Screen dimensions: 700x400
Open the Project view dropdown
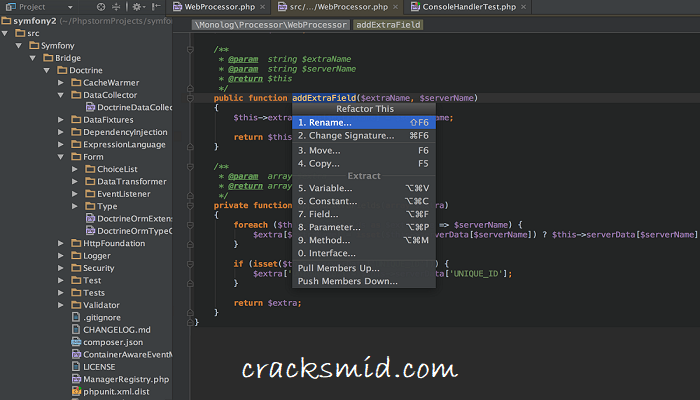[x=70, y=7]
